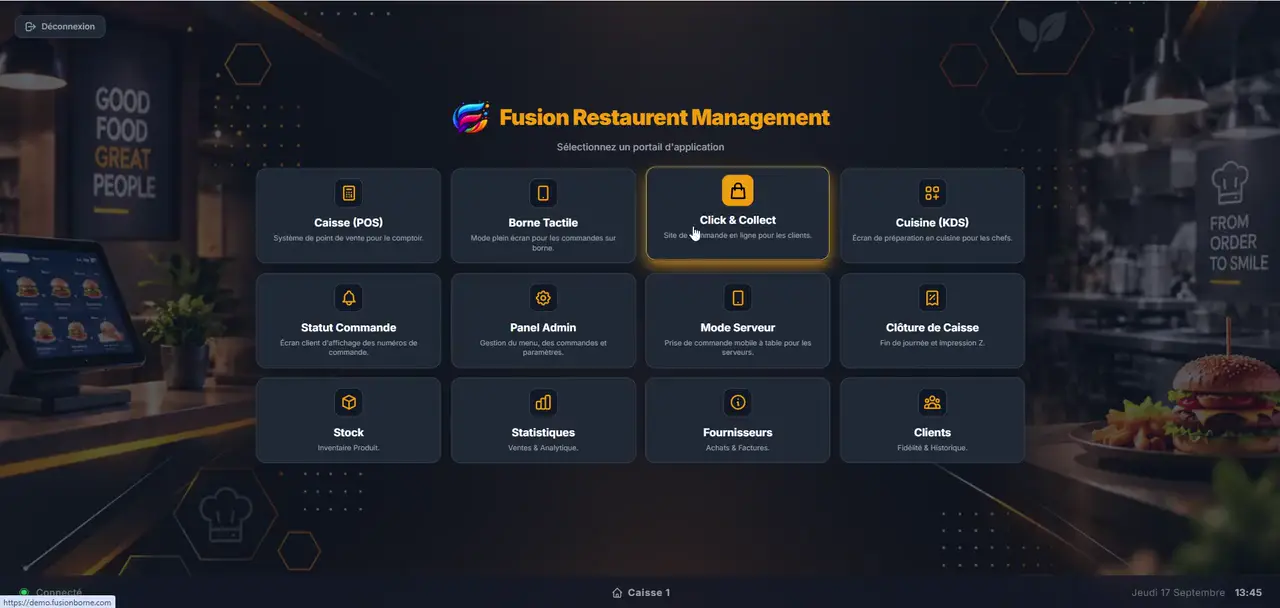Viewport: 1280px width, 608px height.
Task: Click 'Système de point de vente' description
Action: [348, 238]
